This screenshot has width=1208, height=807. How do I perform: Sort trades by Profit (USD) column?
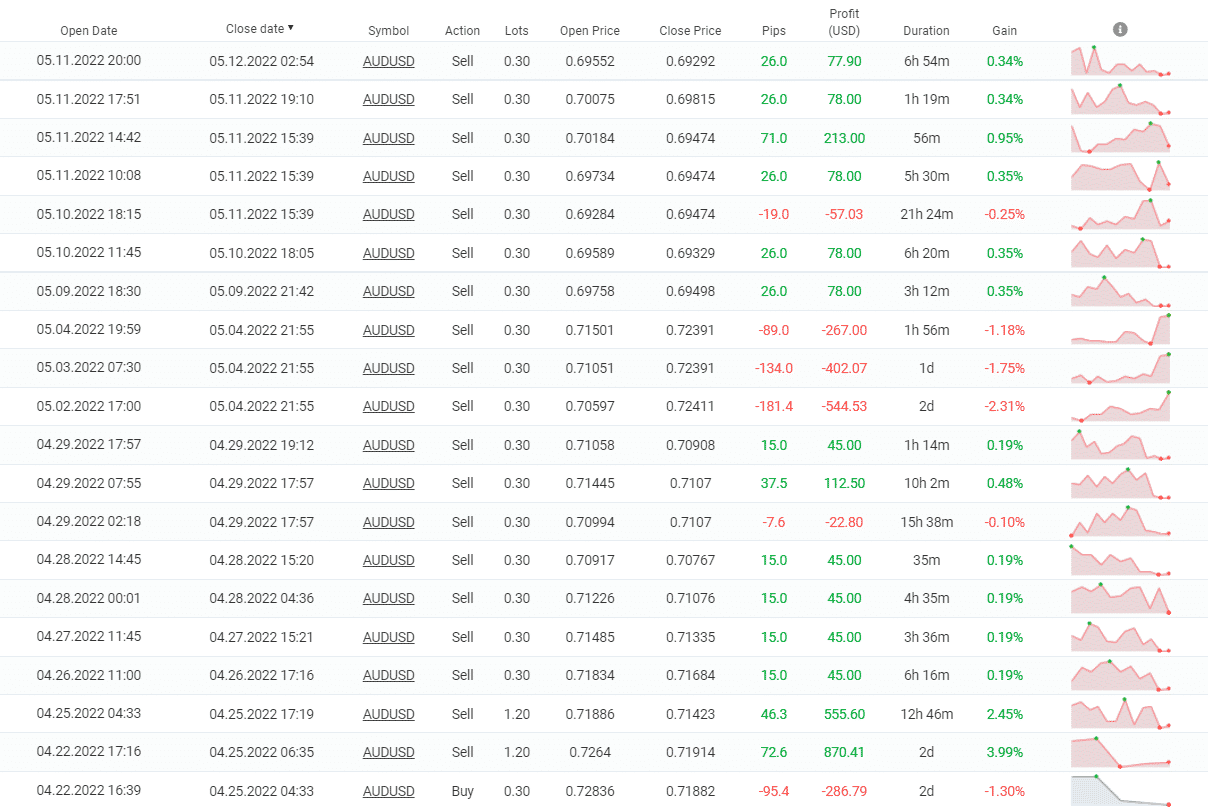pyautogui.click(x=844, y=22)
